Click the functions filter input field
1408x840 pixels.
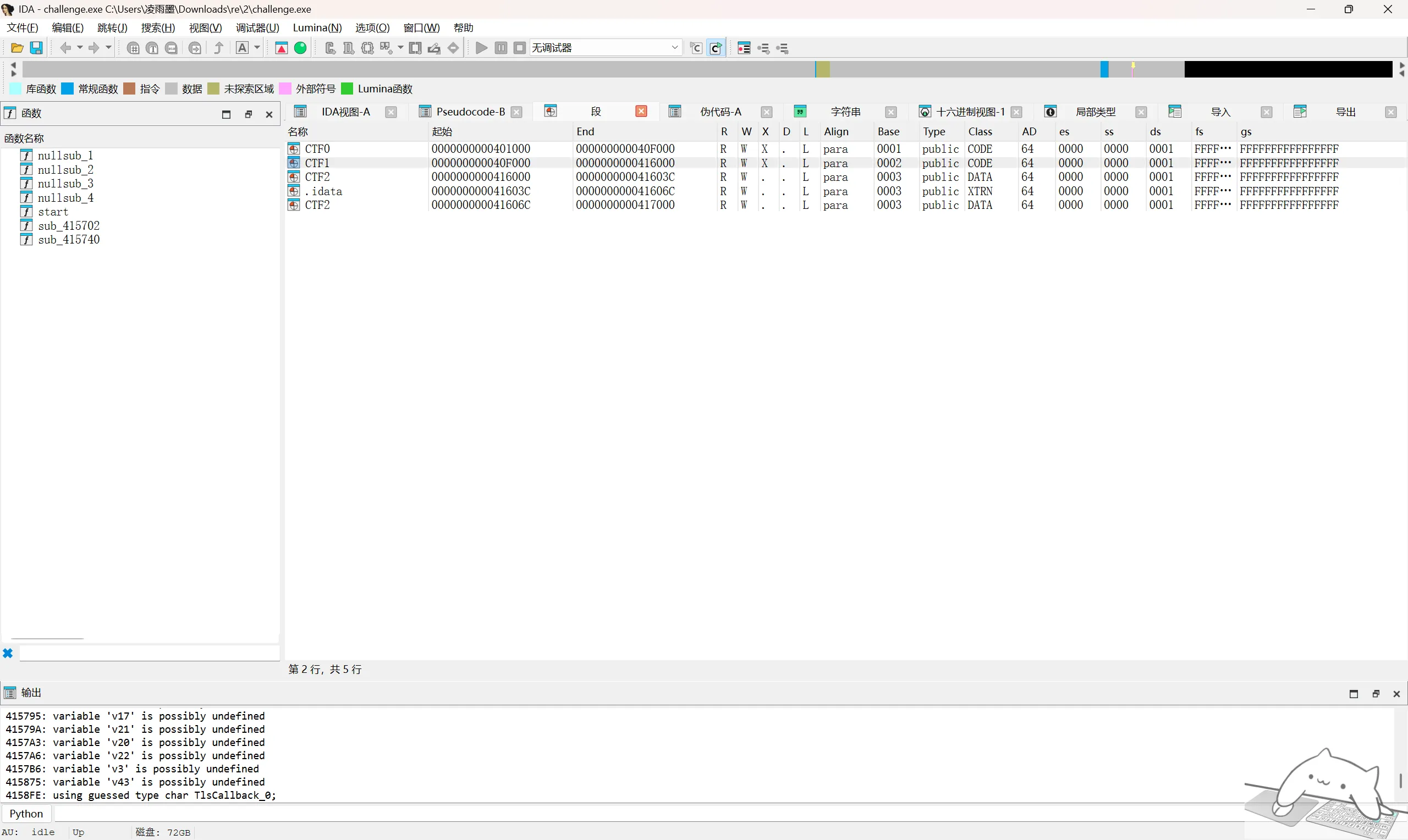tap(150, 653)
